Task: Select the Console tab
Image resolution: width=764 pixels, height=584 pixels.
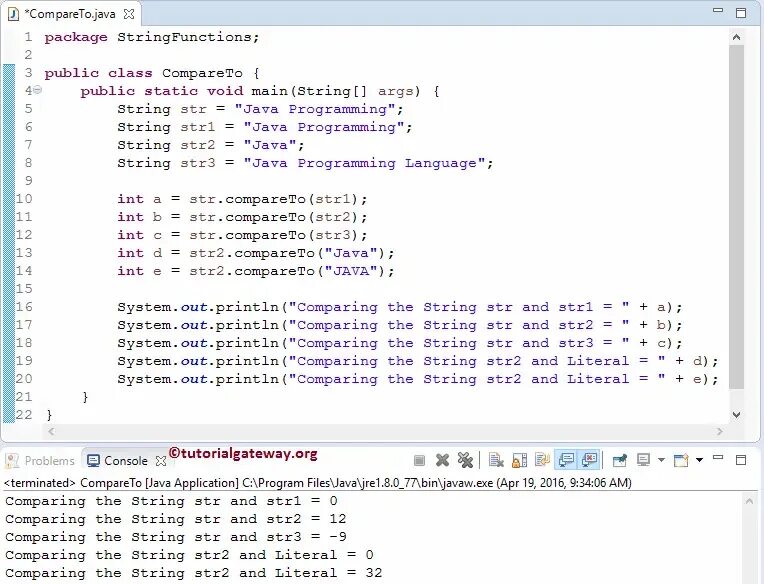Action: click(x=126, y=461)
